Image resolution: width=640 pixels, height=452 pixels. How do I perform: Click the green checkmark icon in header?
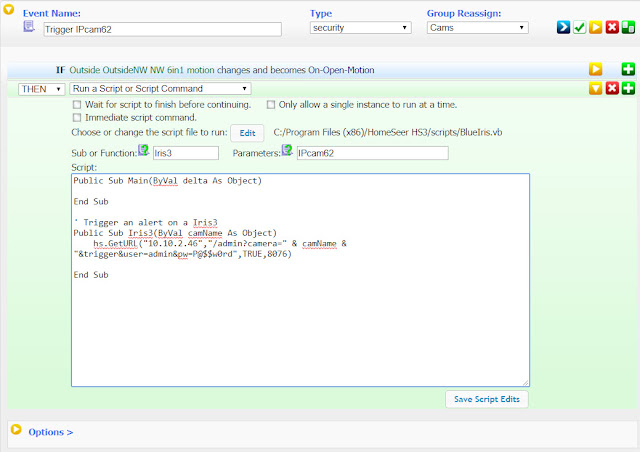point(580,27)
